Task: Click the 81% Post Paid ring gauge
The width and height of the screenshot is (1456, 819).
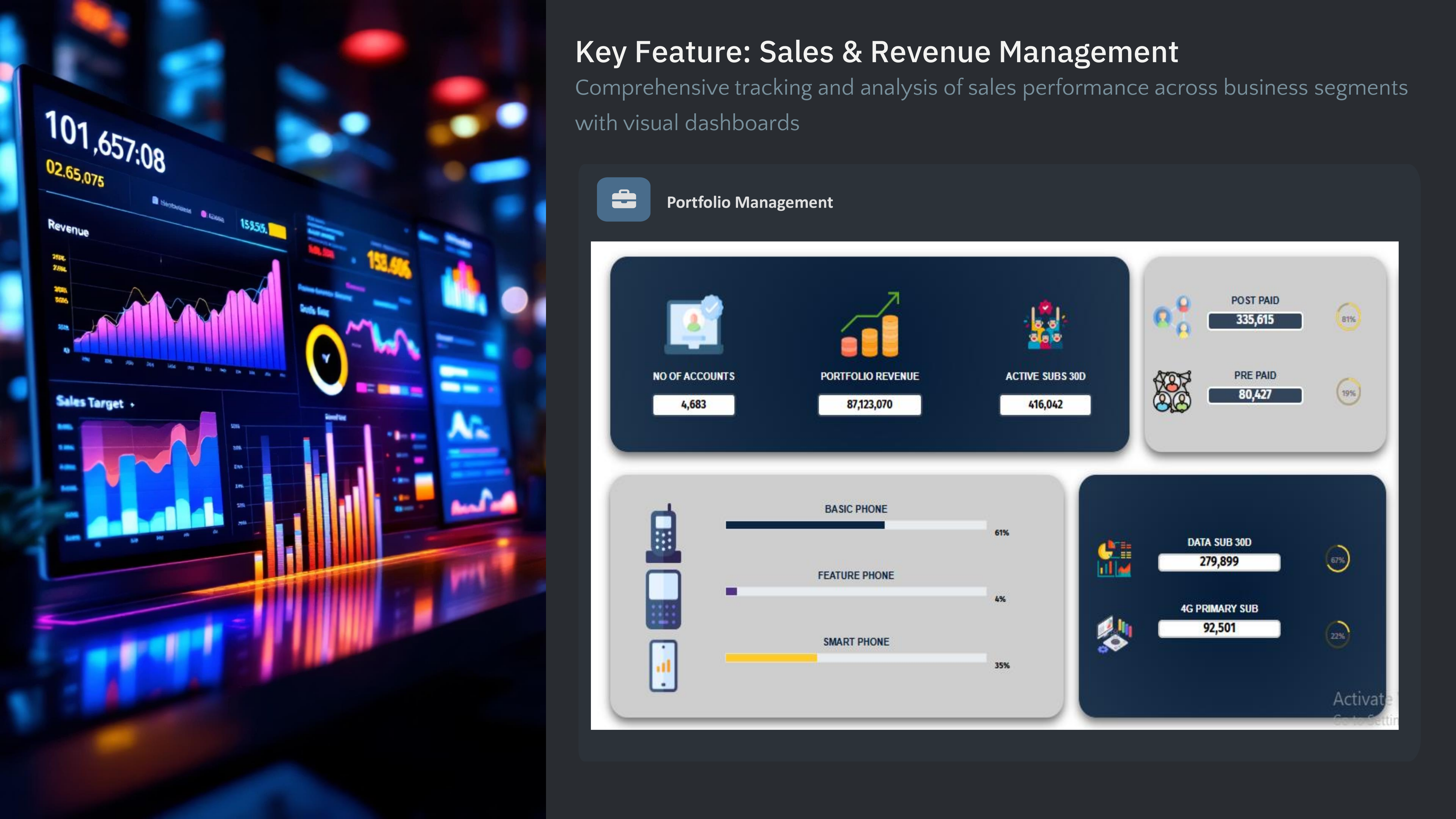Action: pos(1349,318)
